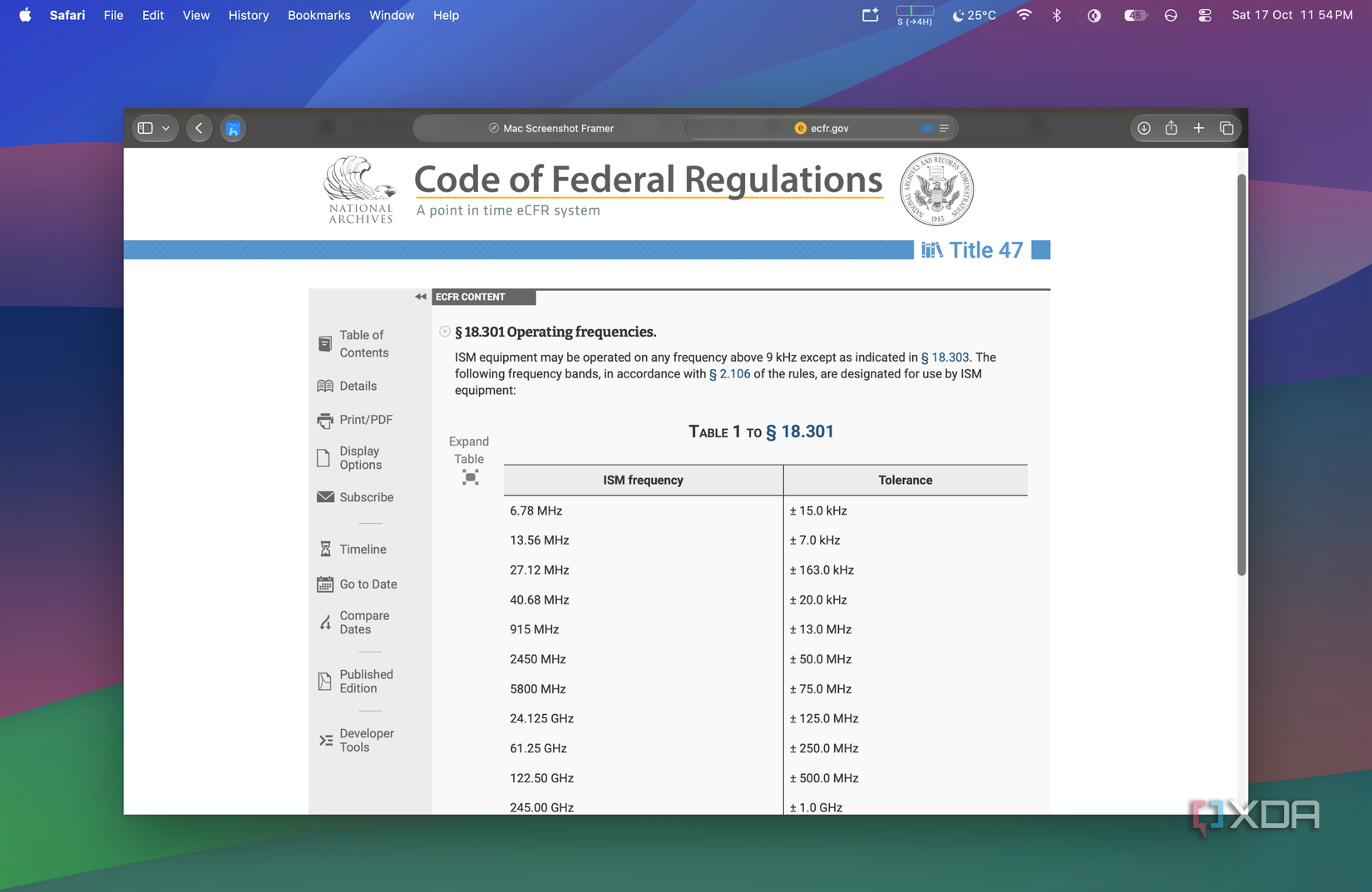This screenshot has height=892, width=1372.
Task: Open the Share icon in Safari
Action: click(1171, 128)
